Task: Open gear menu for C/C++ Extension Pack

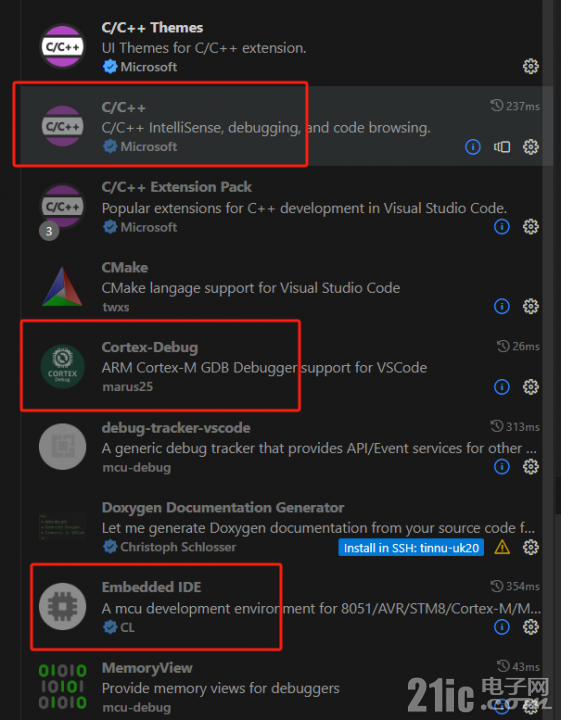Action: (x=531, y=226)
